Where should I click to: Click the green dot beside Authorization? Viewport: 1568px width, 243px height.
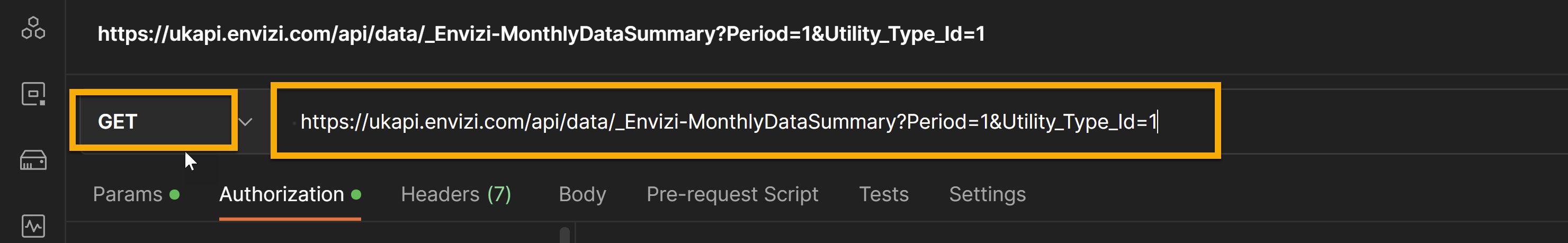click(356, 194)
